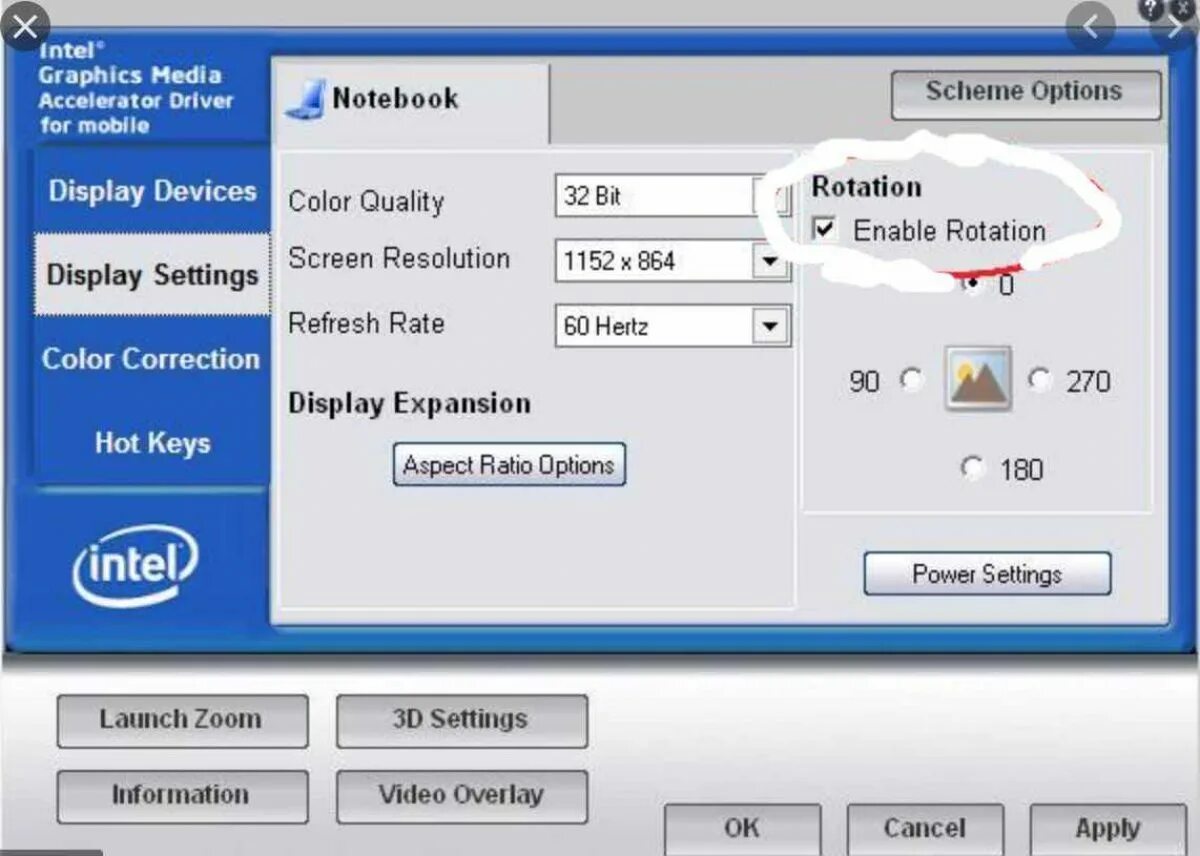Viewport: 1200px width, 856px height.
Task: Click the Cancel button
Action: point(925,829)
